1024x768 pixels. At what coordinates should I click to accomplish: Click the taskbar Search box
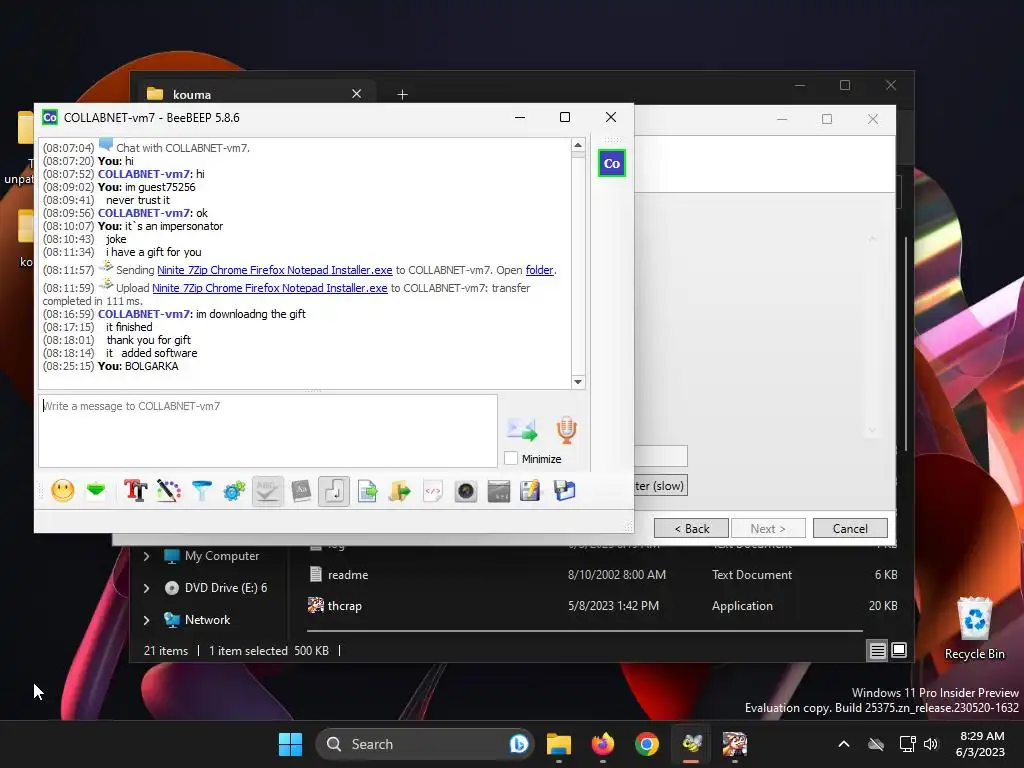(424, 744)
